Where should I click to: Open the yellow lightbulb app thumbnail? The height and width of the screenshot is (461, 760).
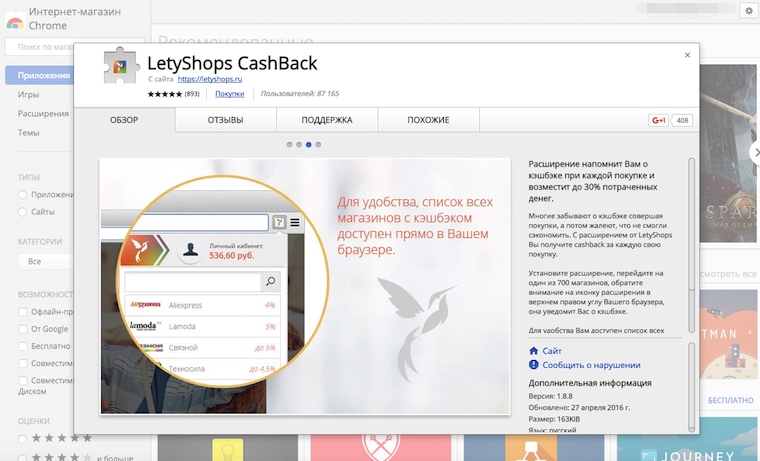point(228,448)
